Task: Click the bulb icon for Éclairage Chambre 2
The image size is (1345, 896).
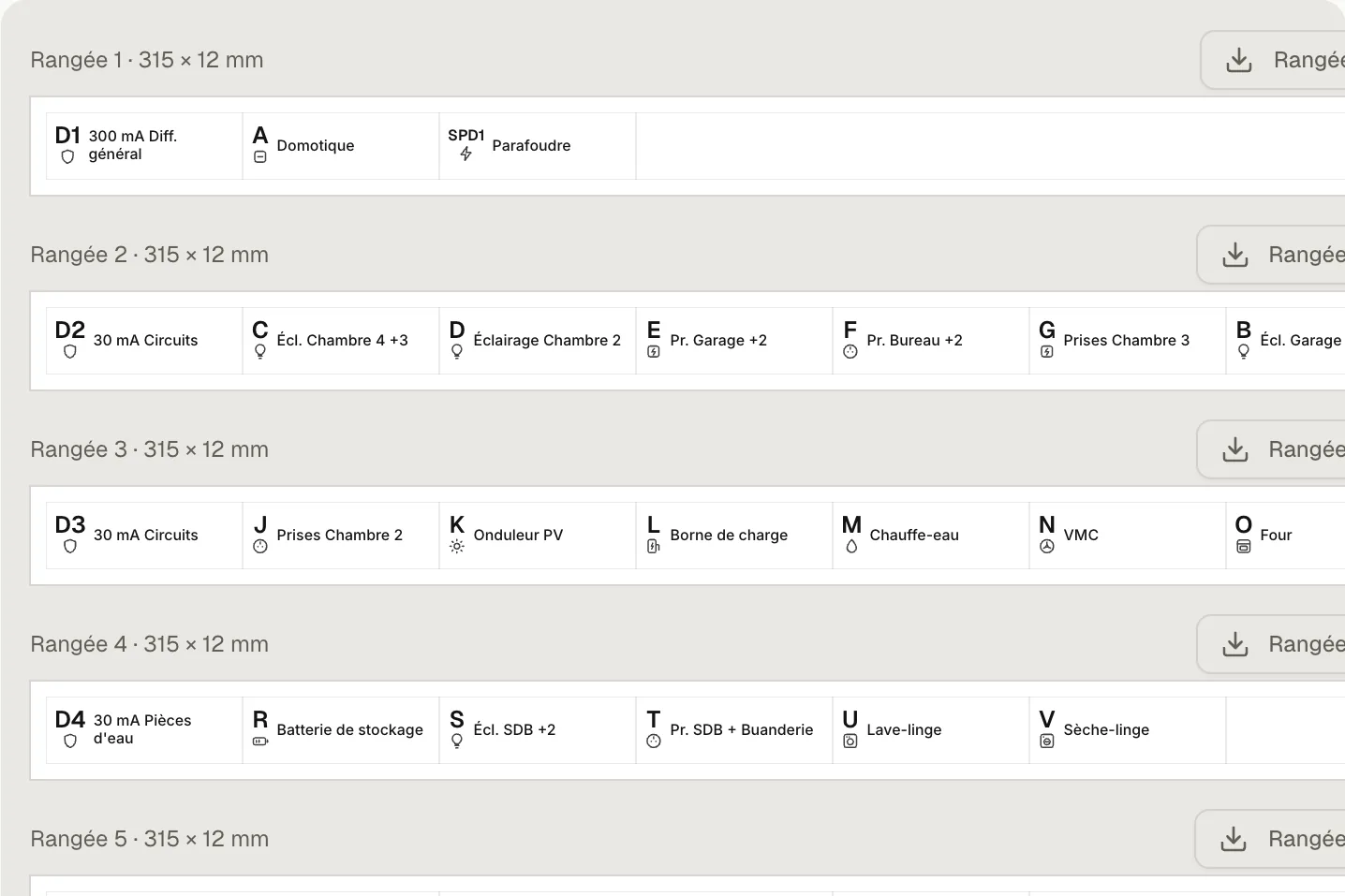Action: click(x=457, y=352)
